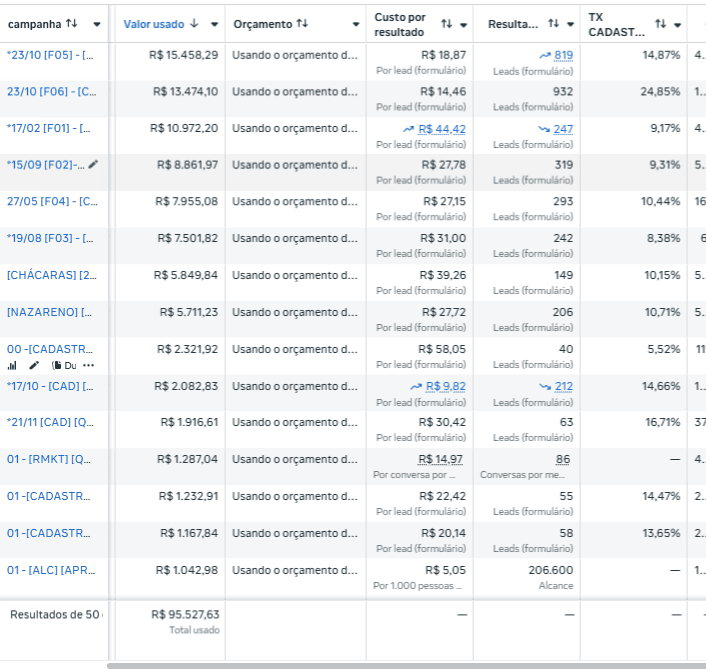This screenshot has width=706, height=672.
Task: Click the Valor usado column header
Action: tap(154, 23)
